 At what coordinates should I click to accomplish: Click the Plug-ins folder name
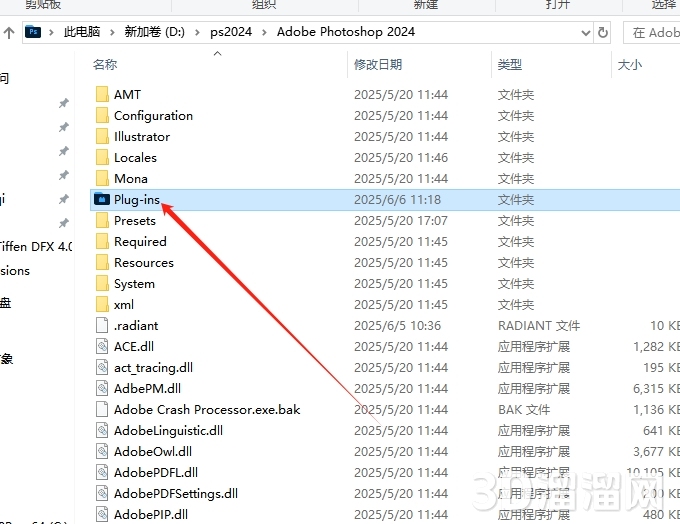pyautogui.click(x=137, y=200)
